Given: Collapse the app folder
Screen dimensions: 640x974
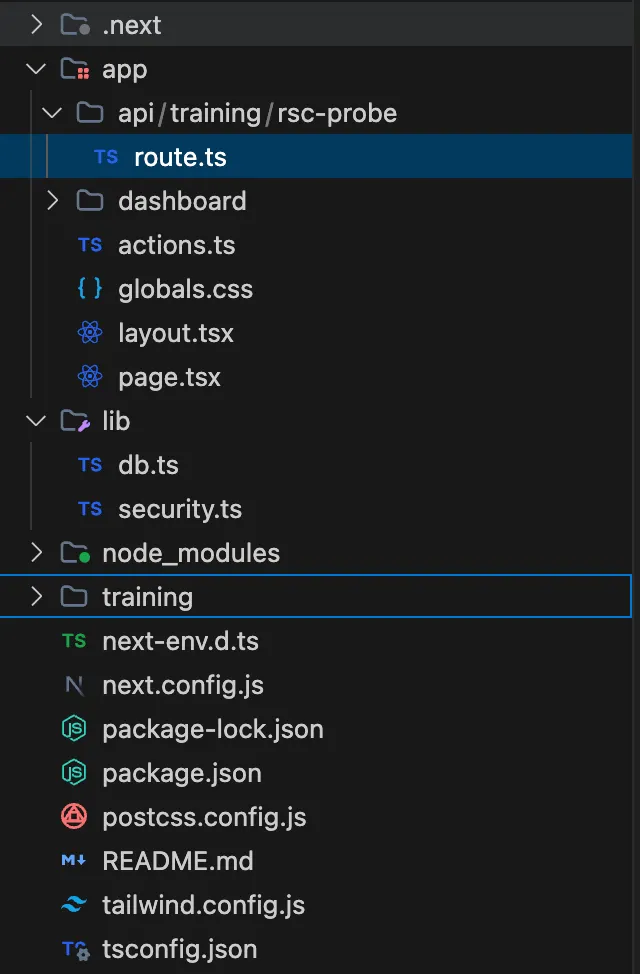Looking at the screenshot, I should point(36,69).
